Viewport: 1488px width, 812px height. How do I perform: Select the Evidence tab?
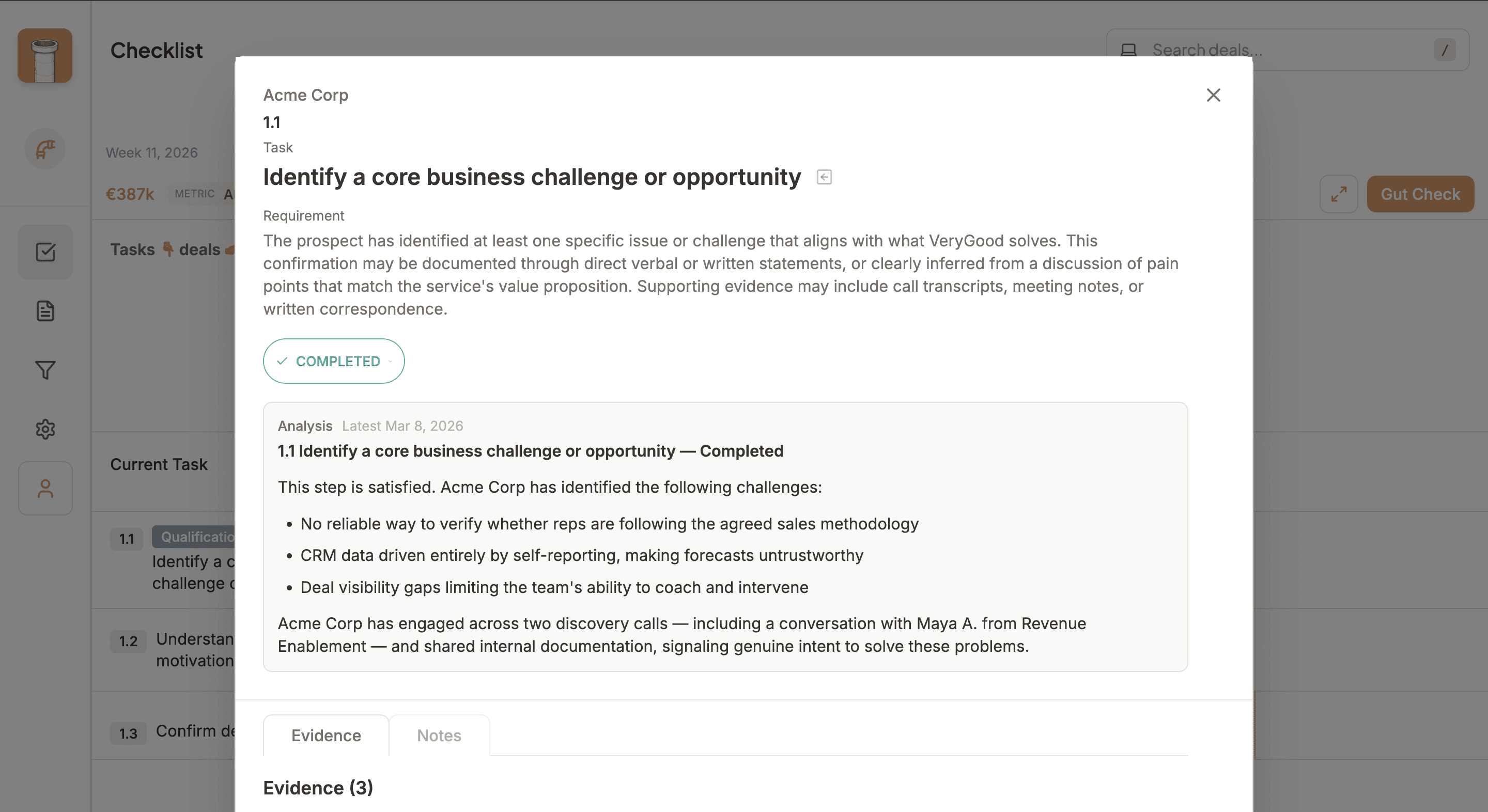pos(326,735)
